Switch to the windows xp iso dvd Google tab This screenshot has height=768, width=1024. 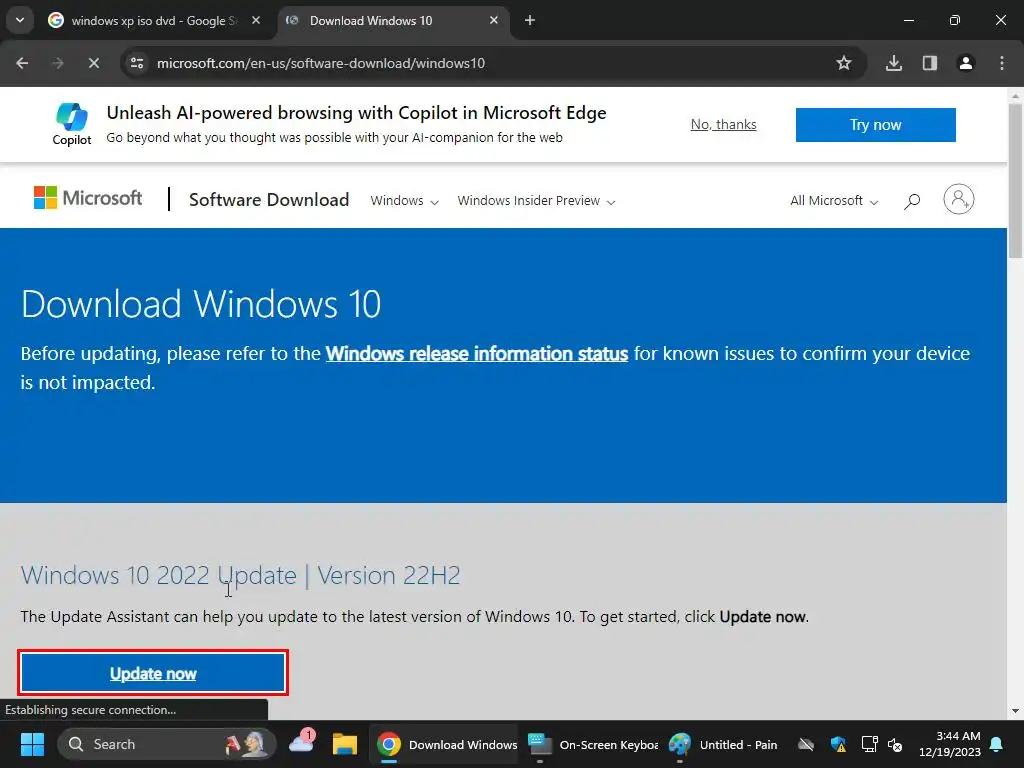[x=154, y=20]
